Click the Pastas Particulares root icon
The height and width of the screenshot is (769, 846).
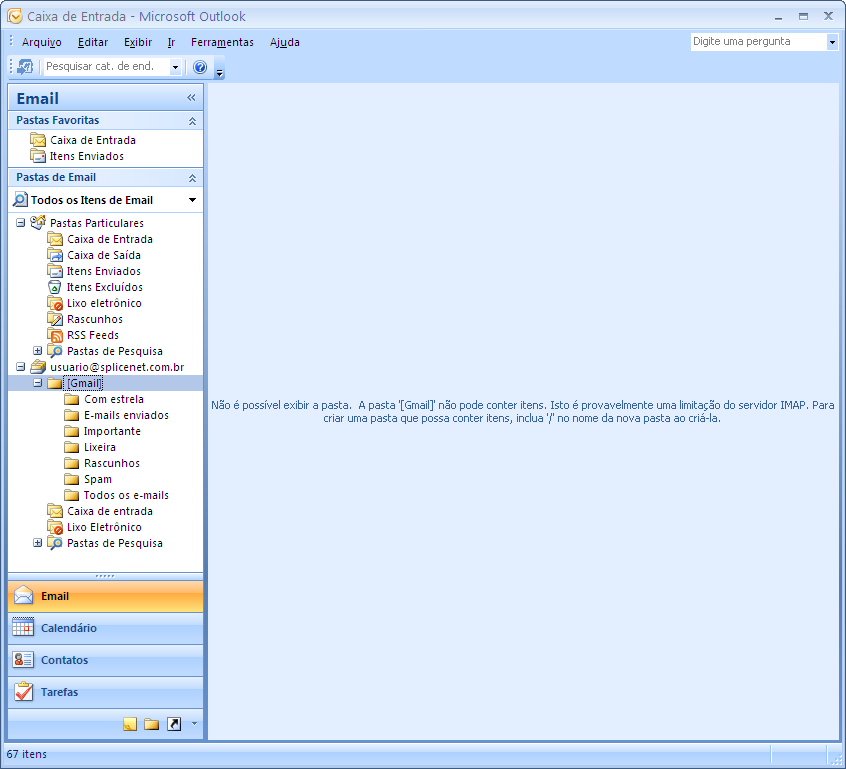[x=38, y=222]
